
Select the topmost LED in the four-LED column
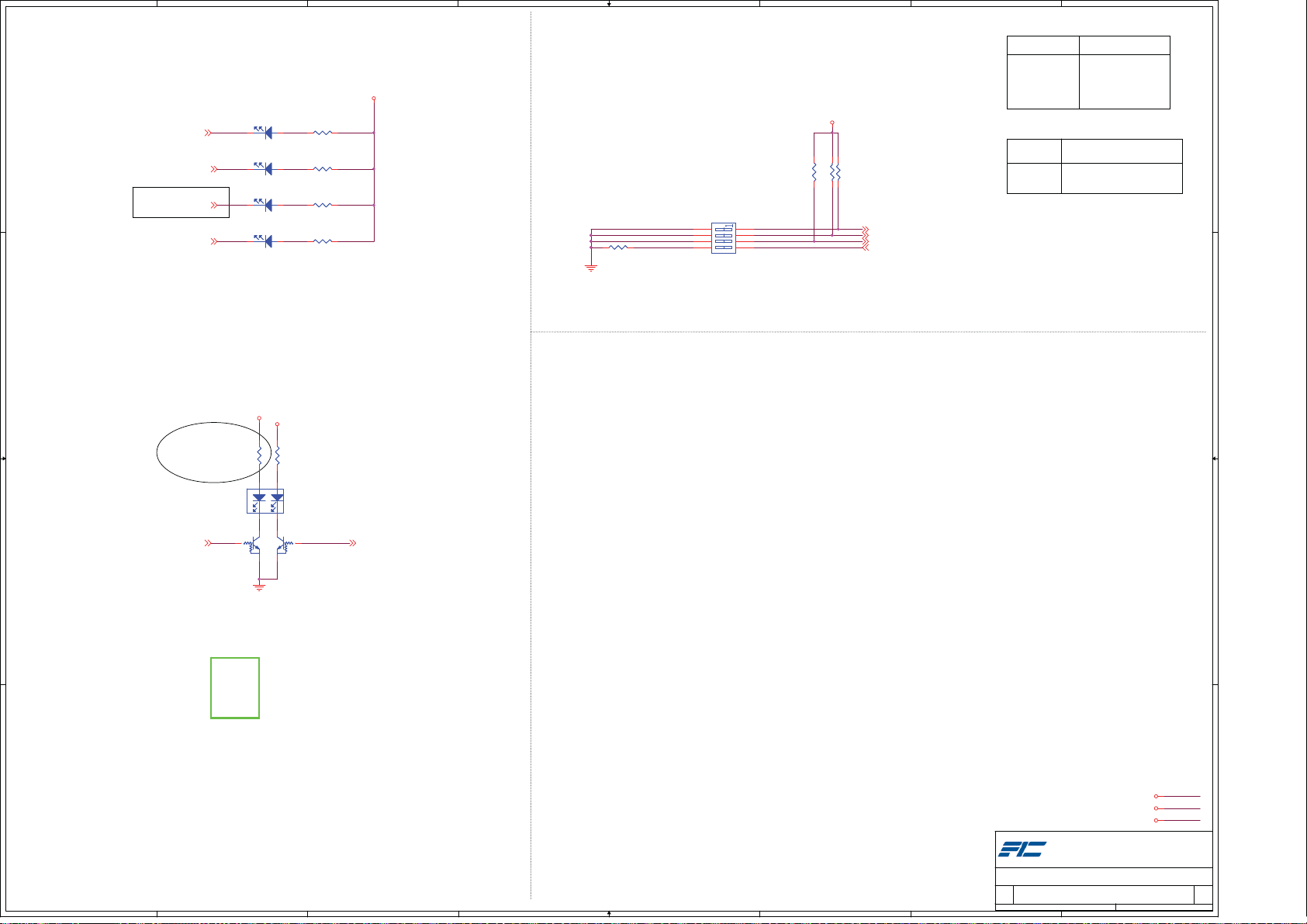click(x=265, y=132)
